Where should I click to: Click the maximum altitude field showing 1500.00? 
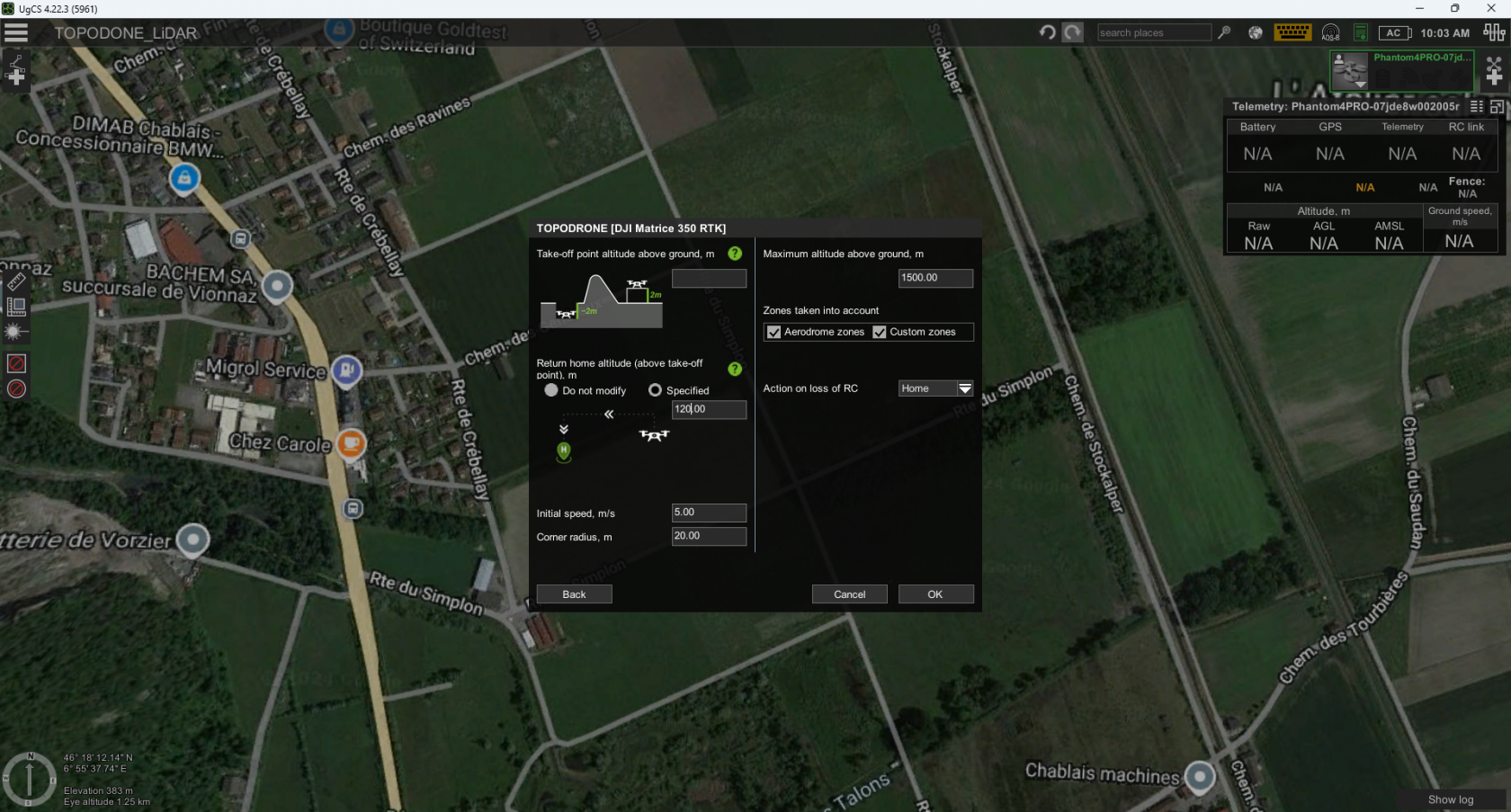click(x=935, y=278)
